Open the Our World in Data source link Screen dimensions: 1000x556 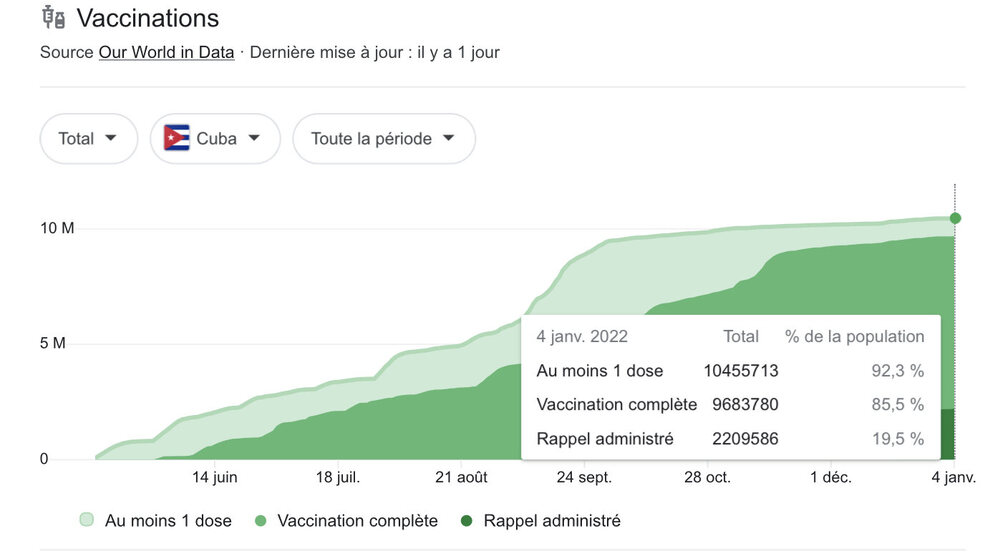pyautogui.click(x=166, y=52)
